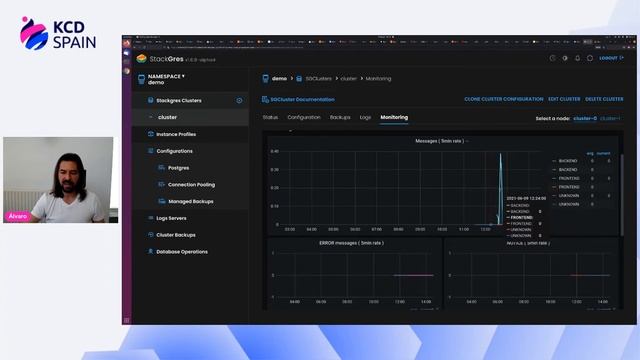Click the Álvaro webcam thumbnail
Screen dimensions: 640x360
click(60, 180)
